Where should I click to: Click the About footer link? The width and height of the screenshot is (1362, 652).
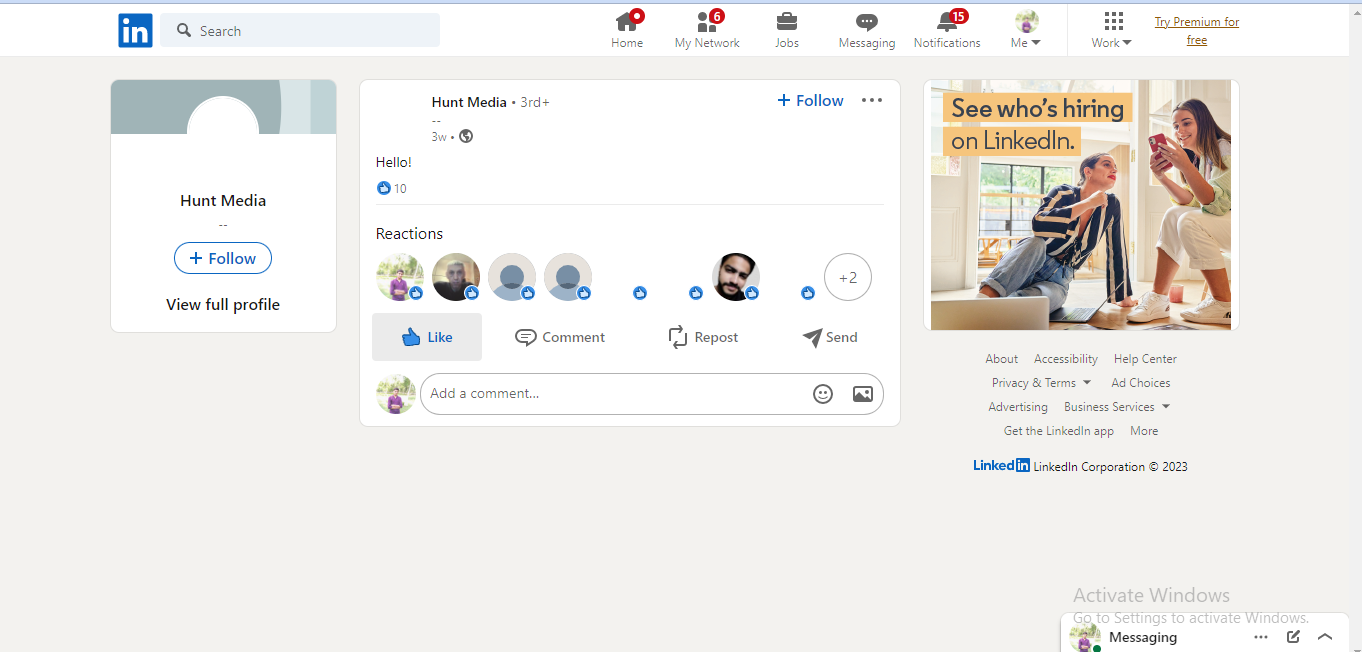[x=1001, y=359]
